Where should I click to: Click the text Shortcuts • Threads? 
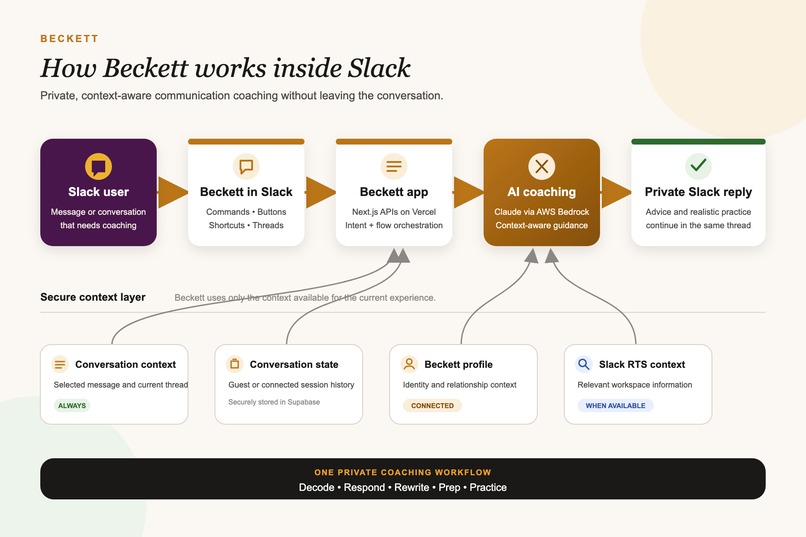point(246,225)
